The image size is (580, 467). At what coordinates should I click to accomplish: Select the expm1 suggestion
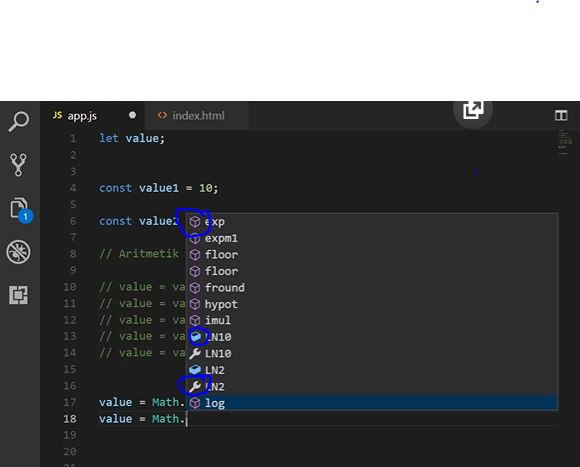pyautogui.click(x=372, y=238)
